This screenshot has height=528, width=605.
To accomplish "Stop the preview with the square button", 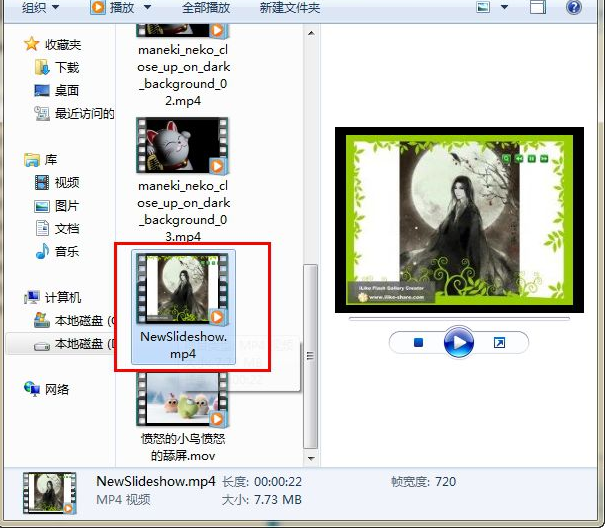I will pyautogui.click(x=418, y=342).
